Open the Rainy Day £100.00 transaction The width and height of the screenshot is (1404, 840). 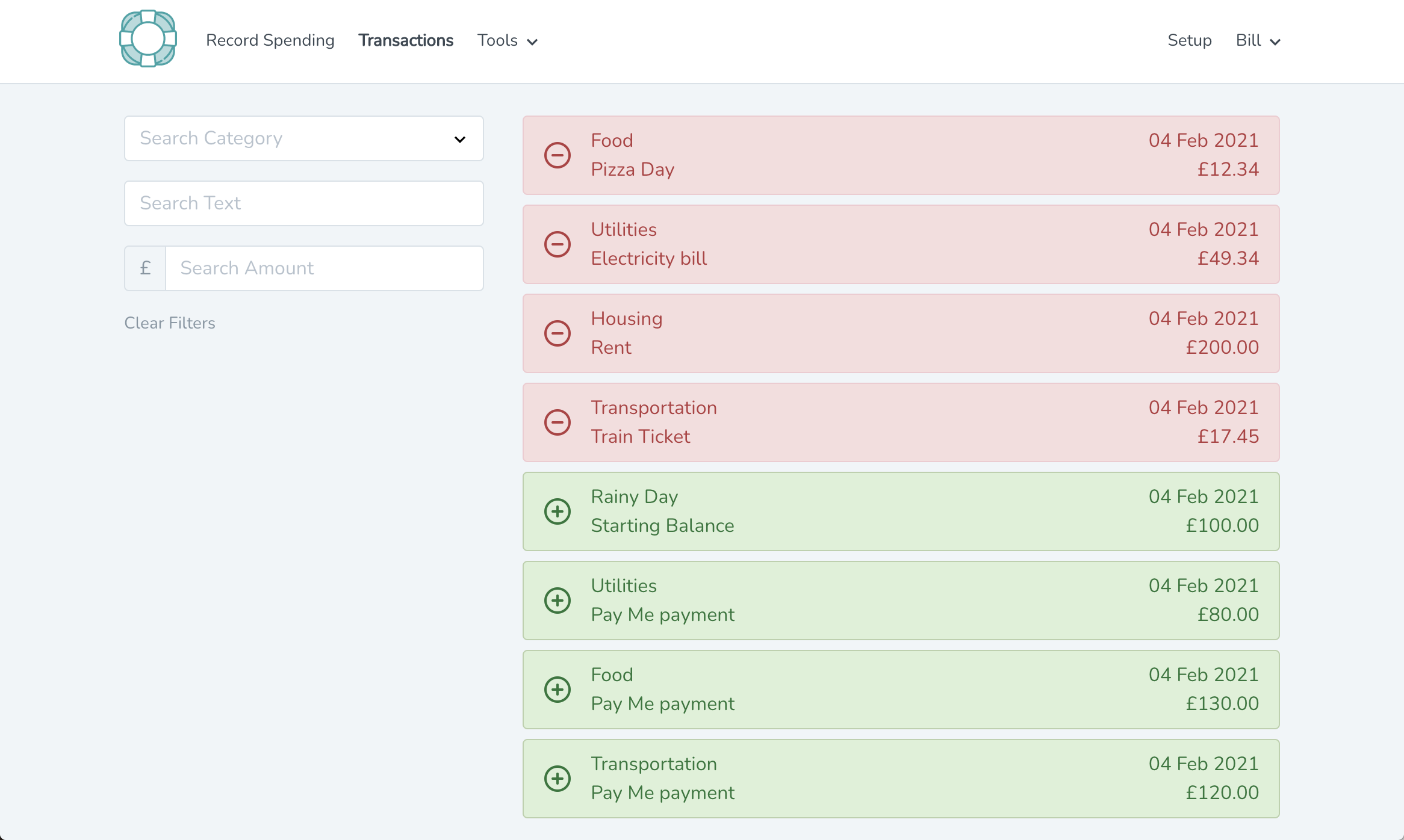[901, 511]
